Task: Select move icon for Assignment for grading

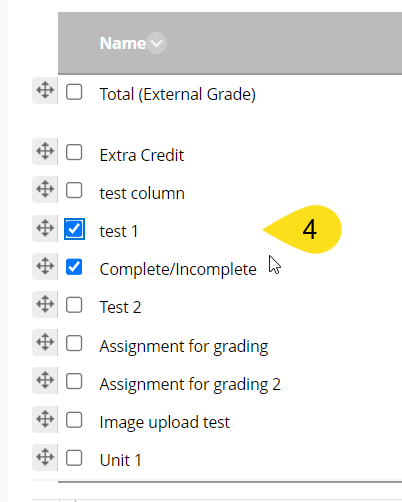Action: coord(45,343)
